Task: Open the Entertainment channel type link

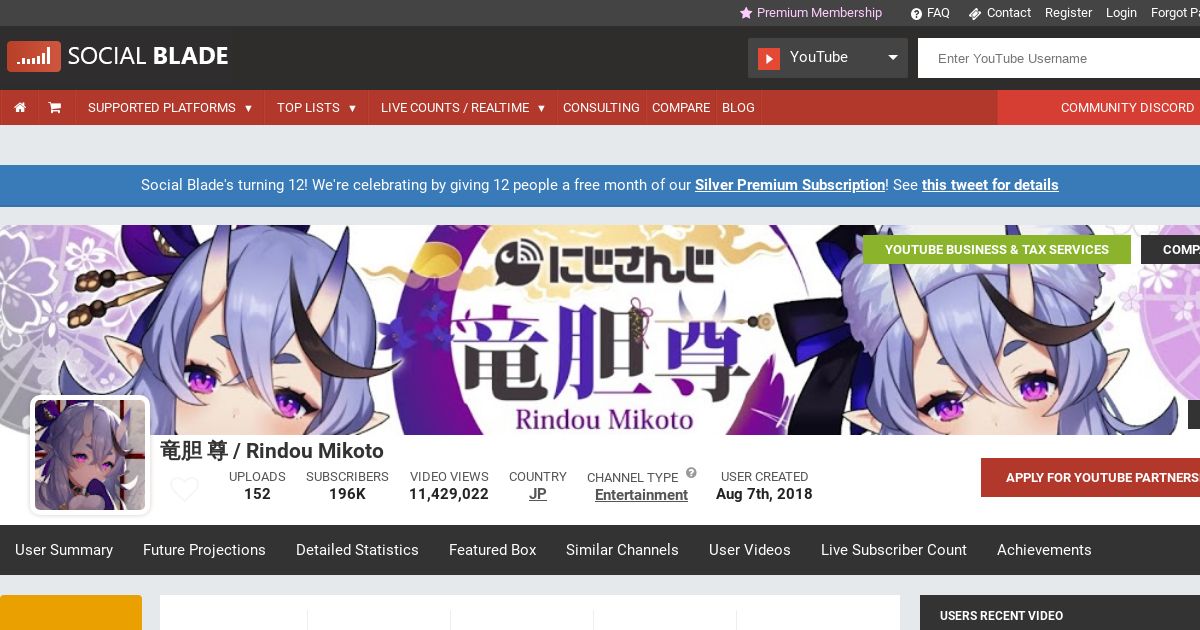Action: click(x=641, y=495)
